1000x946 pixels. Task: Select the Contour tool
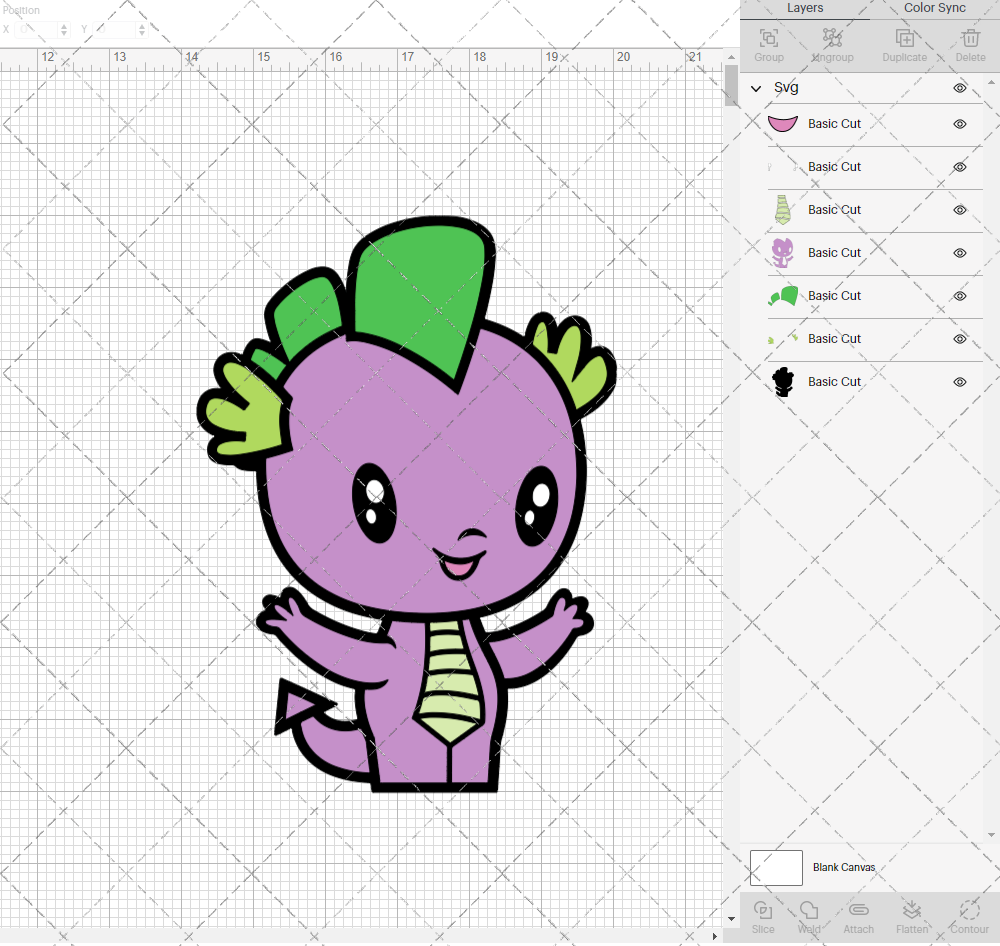pyautogui.click(x=968, y=913)
